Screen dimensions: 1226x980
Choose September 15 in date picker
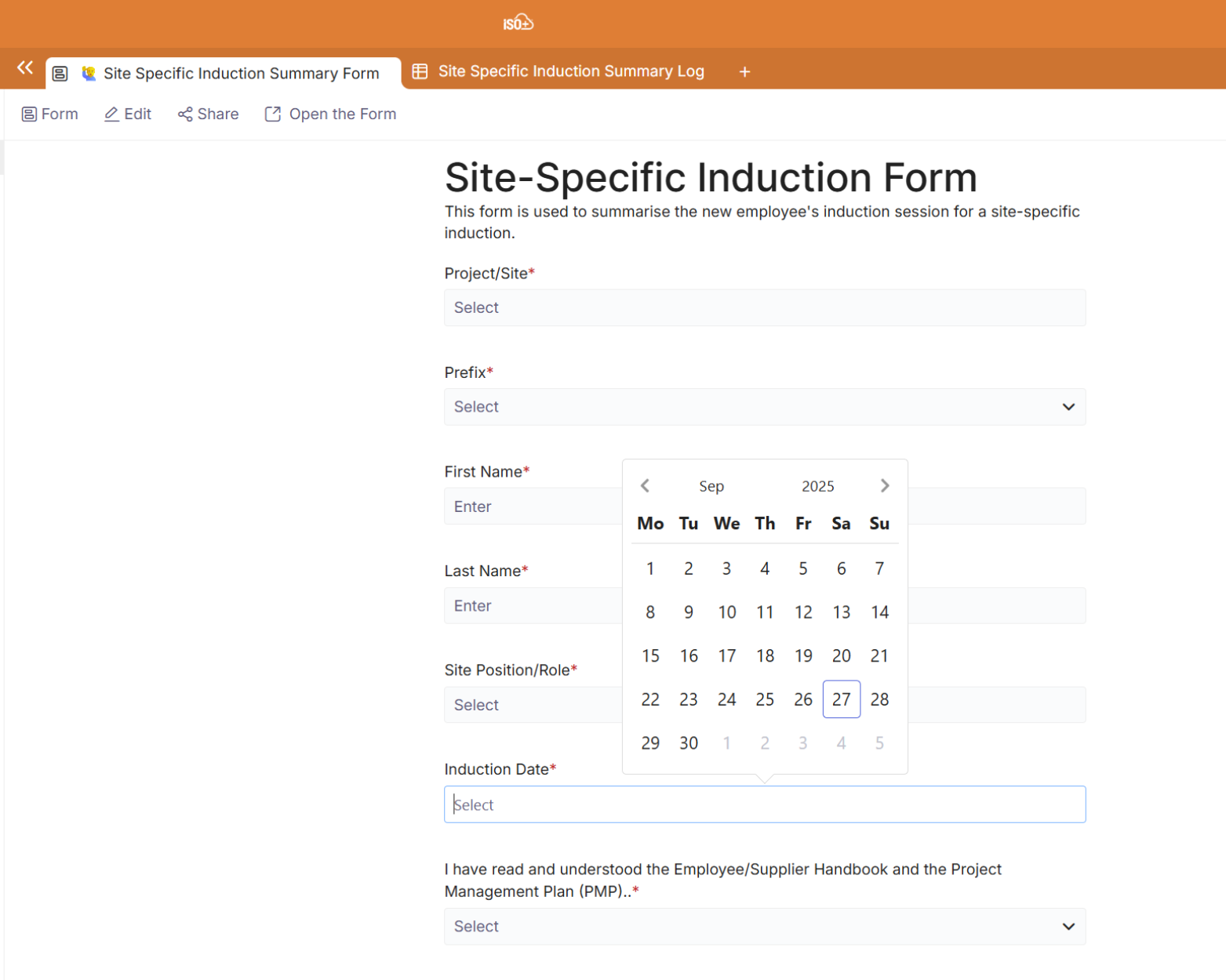click(650, 656)
